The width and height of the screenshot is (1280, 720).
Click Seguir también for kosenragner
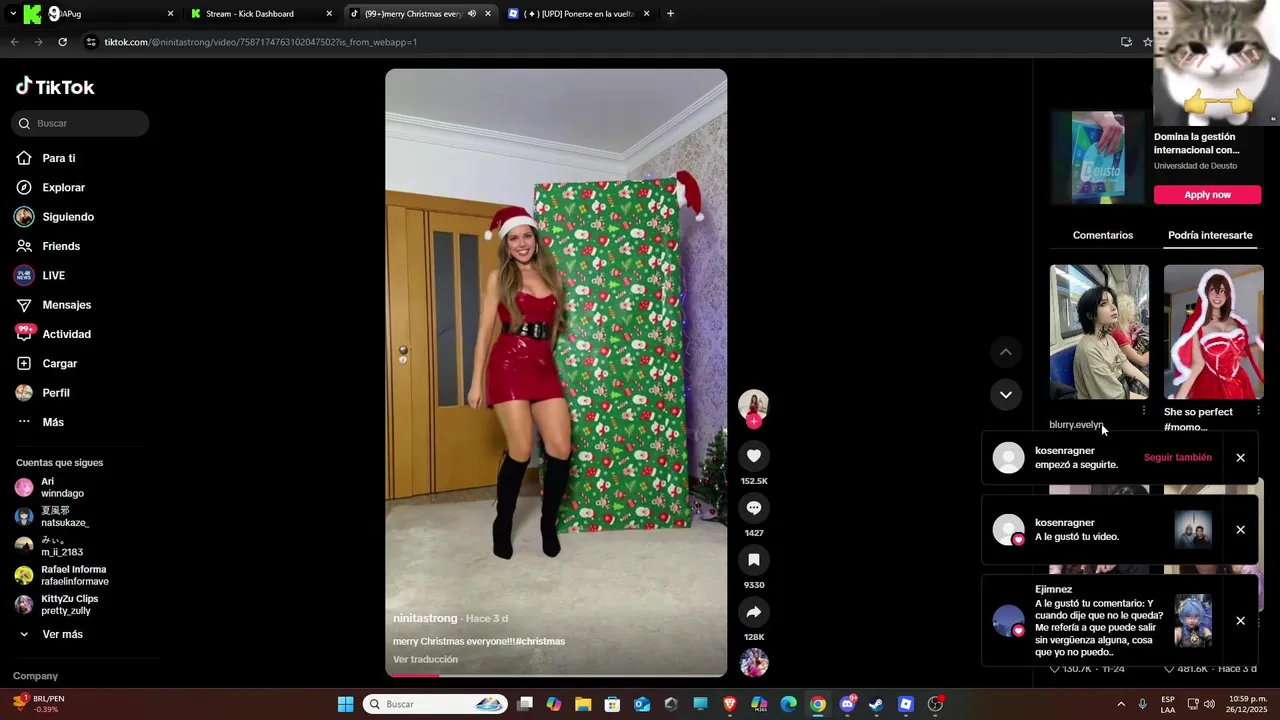pyautogui.click(x=1177, y=457)
